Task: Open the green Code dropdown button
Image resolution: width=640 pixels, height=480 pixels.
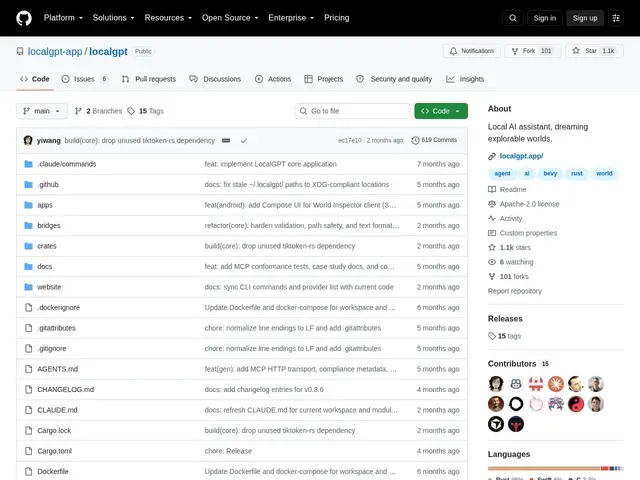Action: click(441, 111)
